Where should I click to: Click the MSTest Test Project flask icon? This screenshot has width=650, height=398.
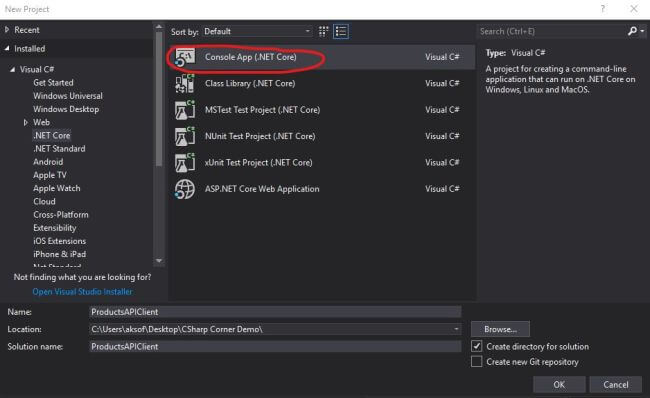(x=184, y=110)
